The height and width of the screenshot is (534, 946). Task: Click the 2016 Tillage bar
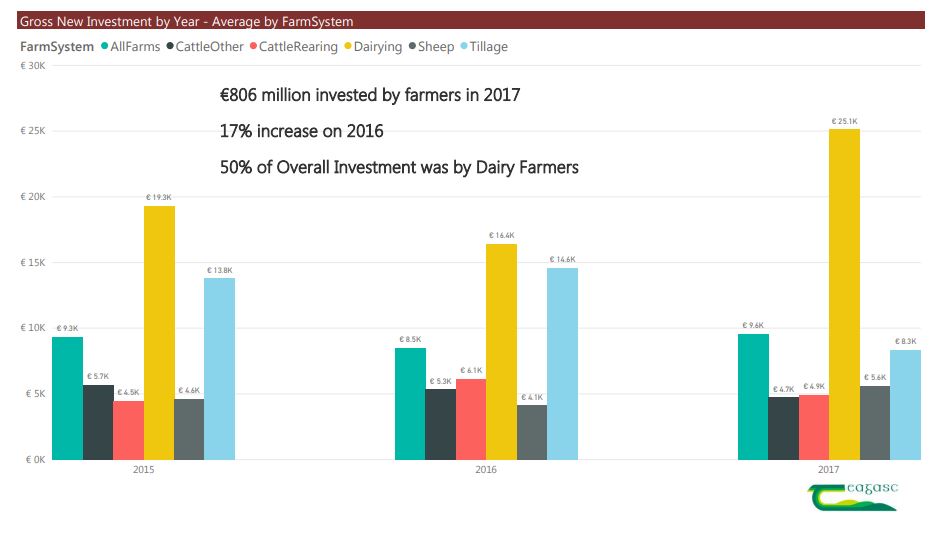[x=562, y=364]
